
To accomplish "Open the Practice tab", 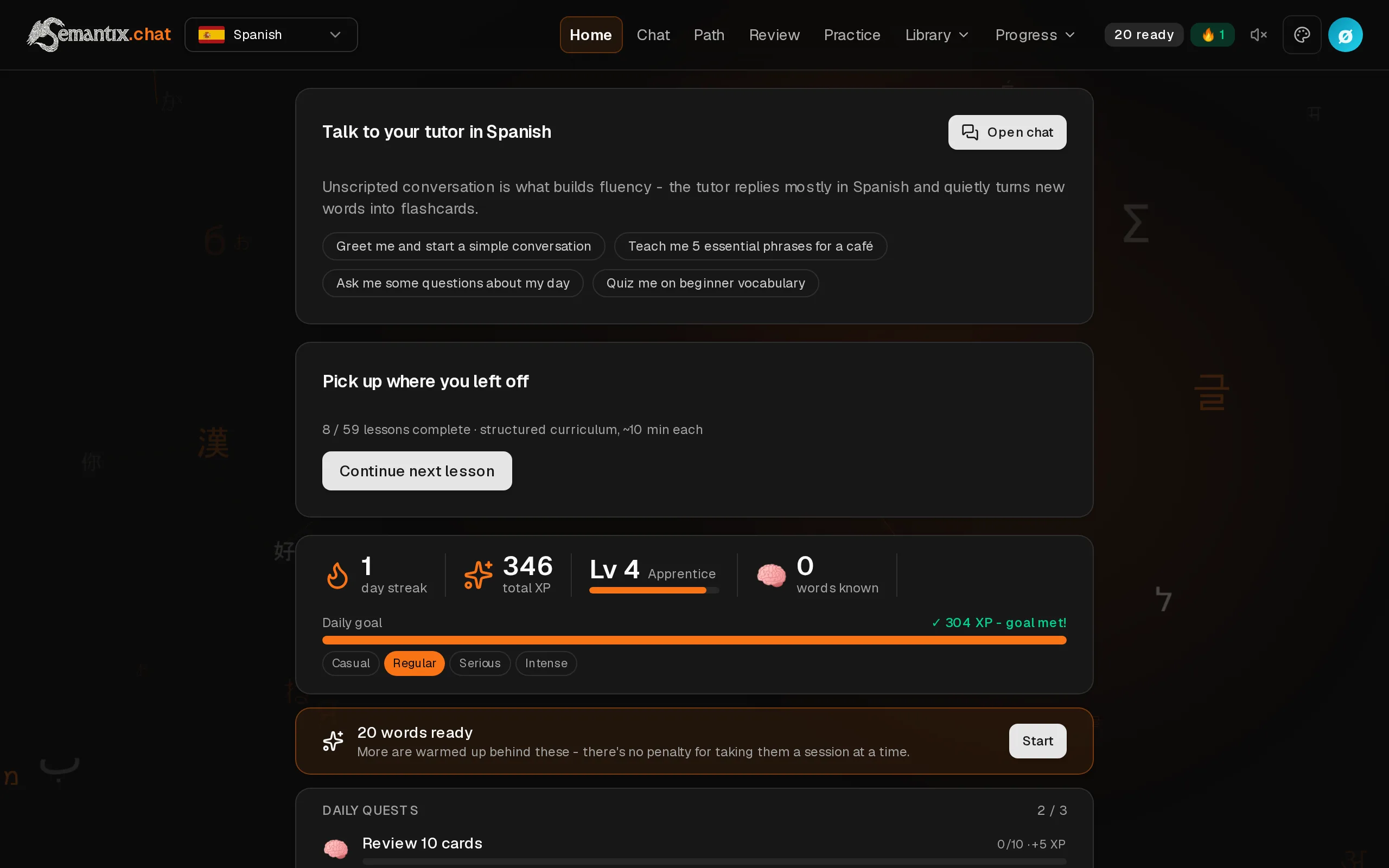I will (x=852, y=35).
